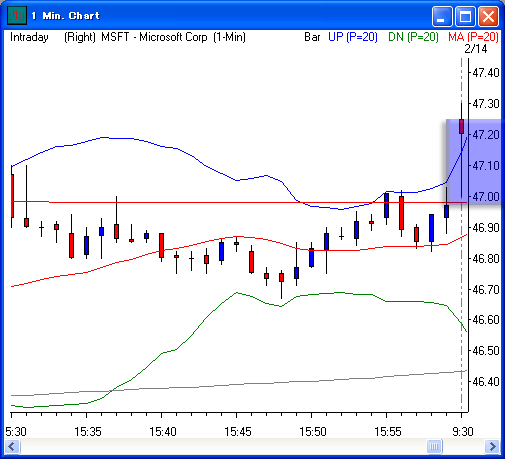Screen dimensions: 505x459
Task: Click the chart window icon in the title bar
Action: click(x=17, y=15)
